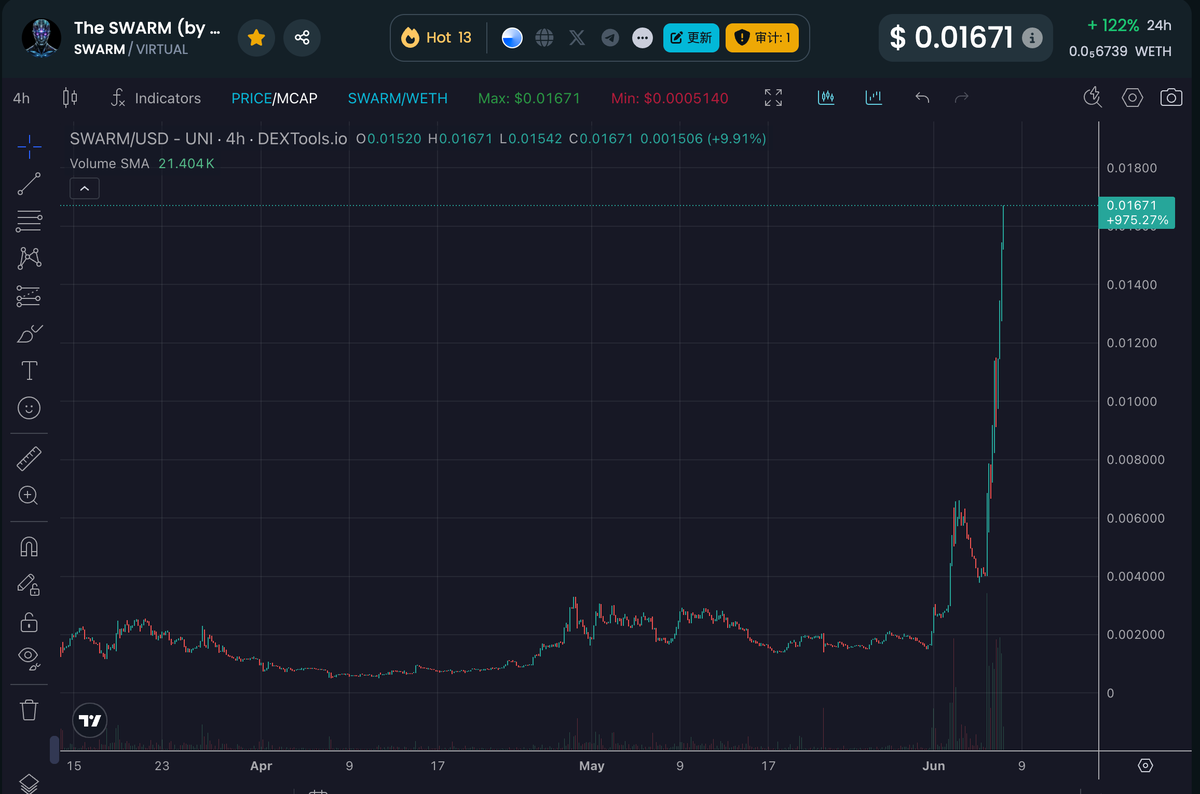Screen dimensions: 1200x794
Task: Open the 4h time interval dropdown
Action: (x=21, y=98)
